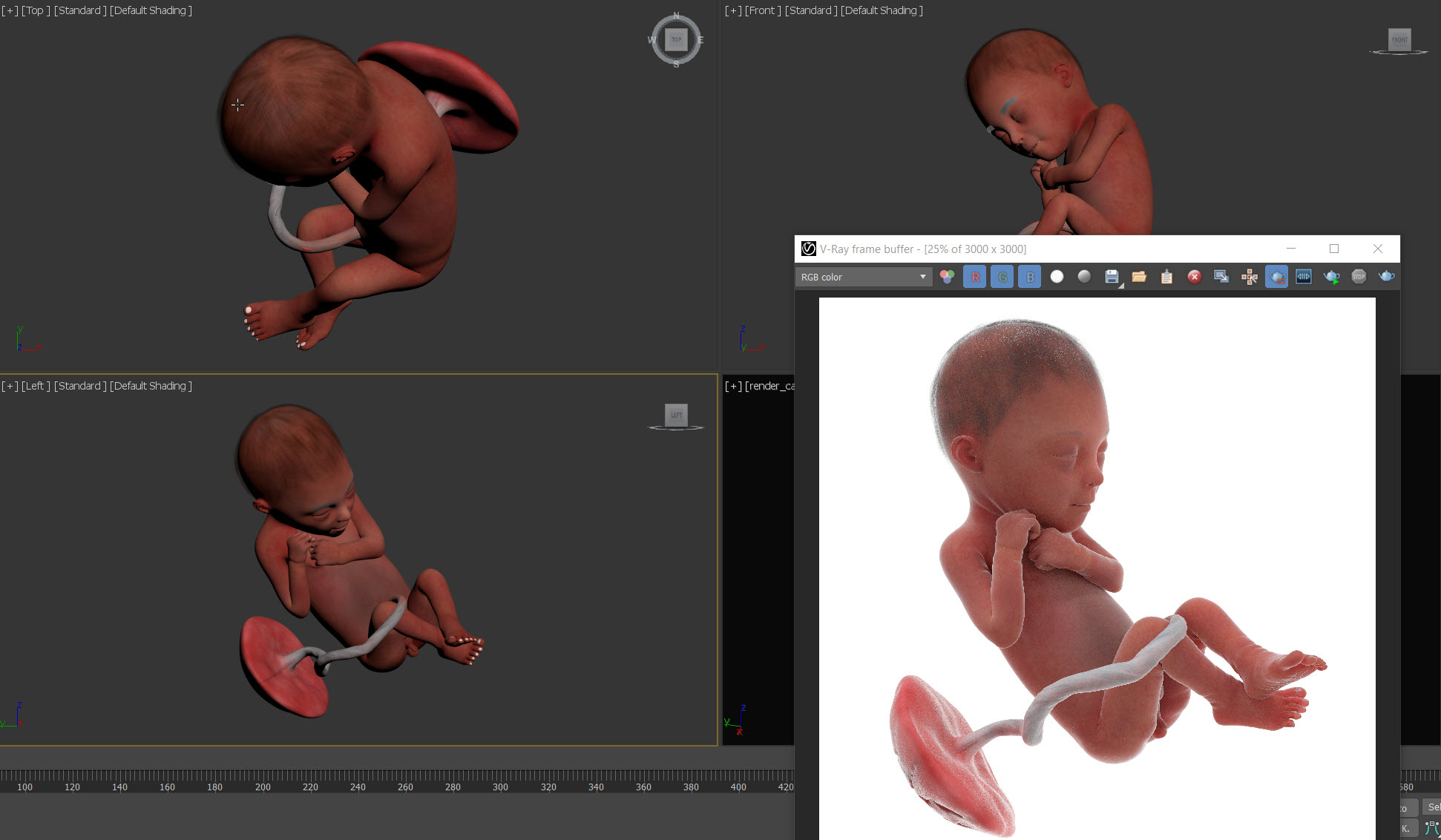The height and width of the screenshot is (840, 1441).
Task: Click the ViewCube TOP face in the Top viewport
Action: point(676,39)
